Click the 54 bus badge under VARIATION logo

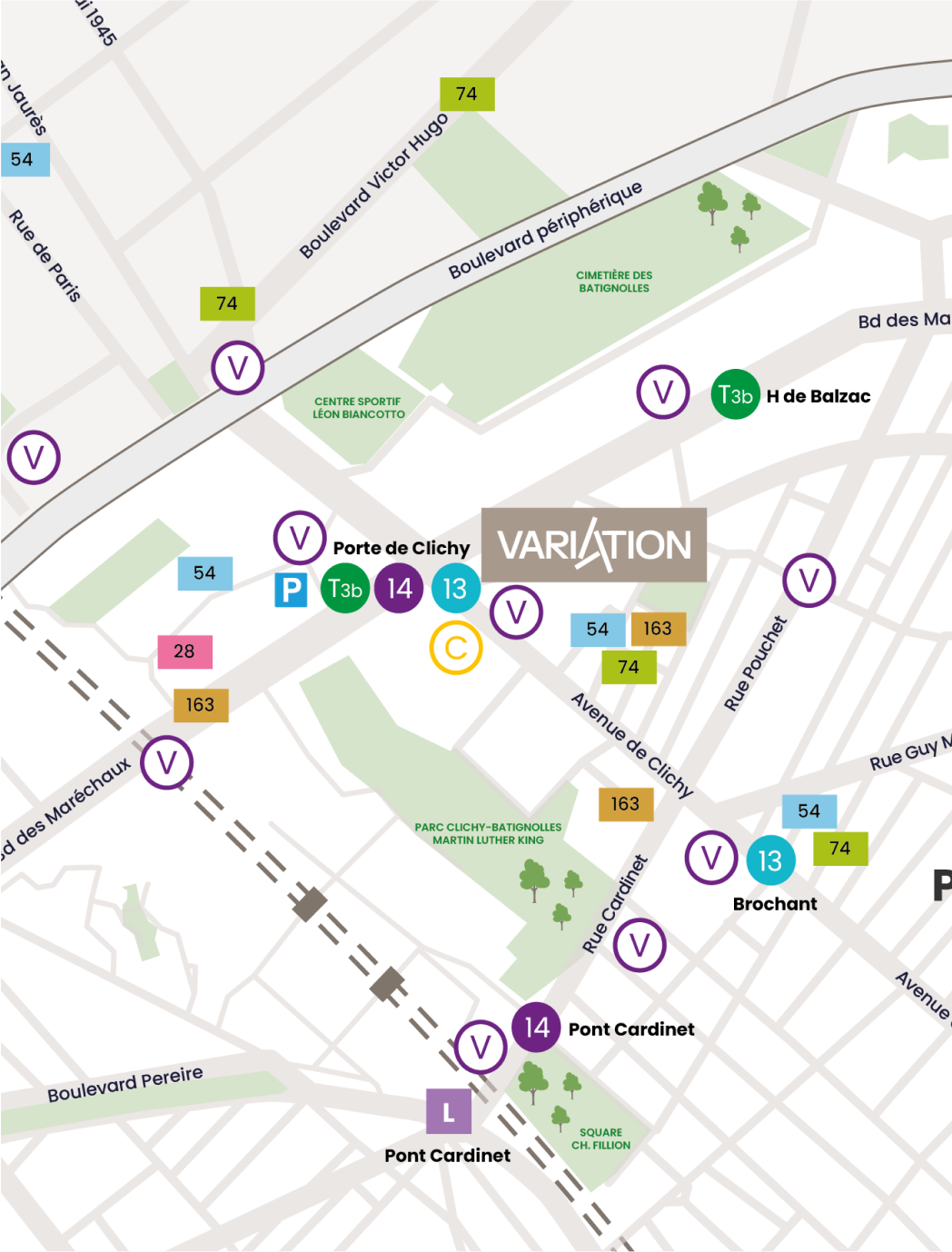tap(598, 630)
